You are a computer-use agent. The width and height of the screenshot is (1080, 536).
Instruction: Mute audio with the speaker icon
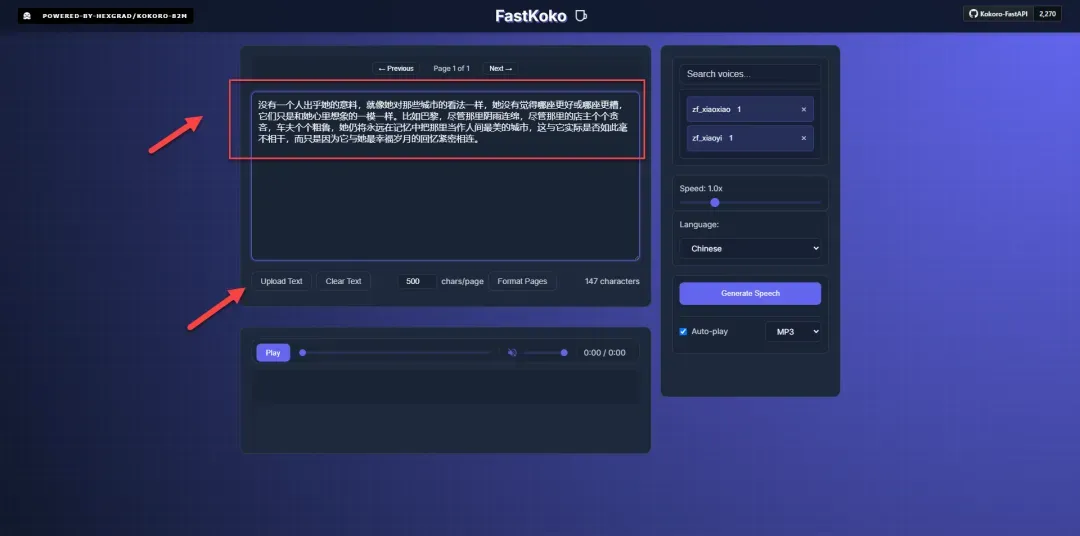(512, 353)
